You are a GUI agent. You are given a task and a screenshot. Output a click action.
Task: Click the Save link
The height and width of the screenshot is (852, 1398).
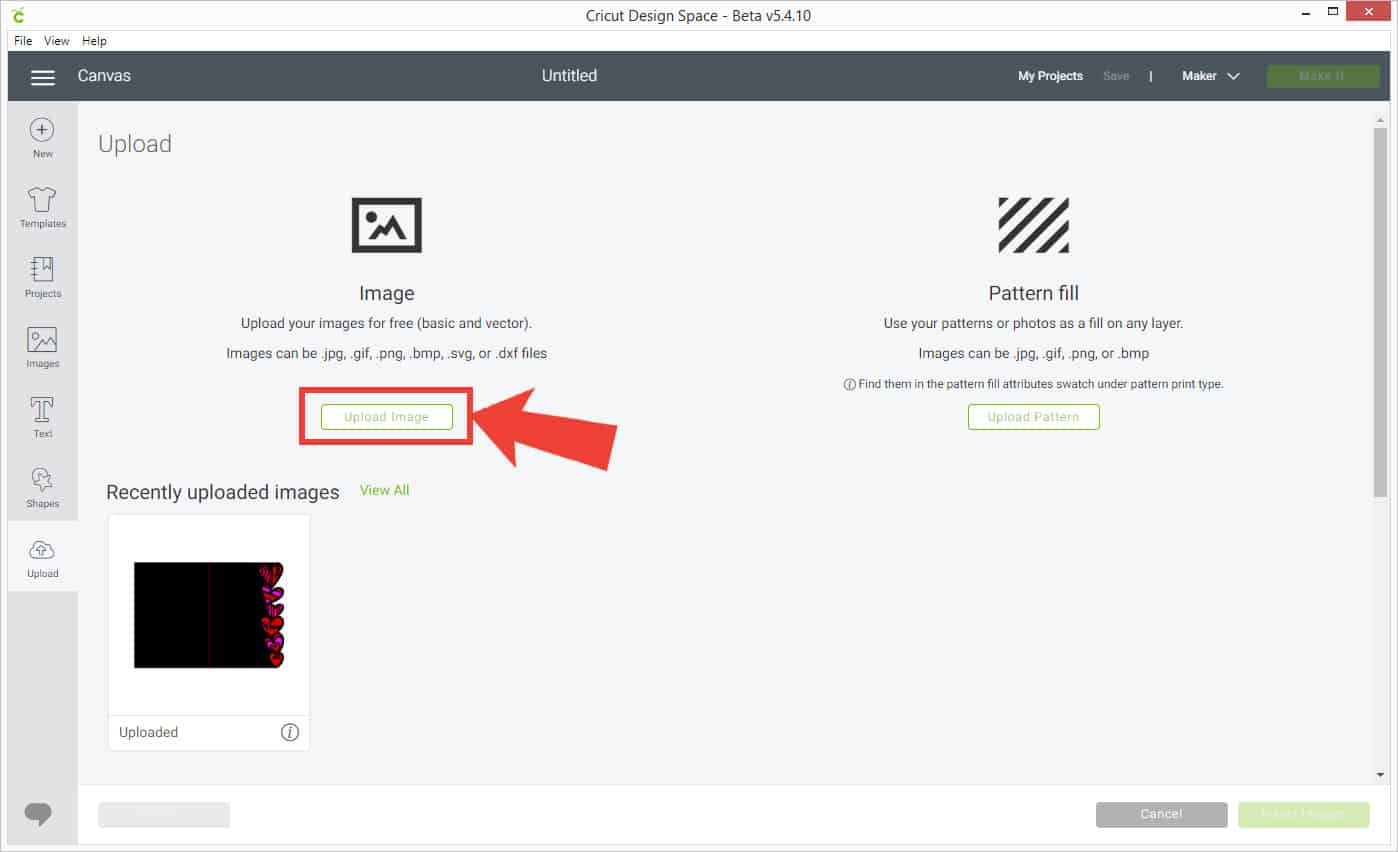[x=1116, y=76]
